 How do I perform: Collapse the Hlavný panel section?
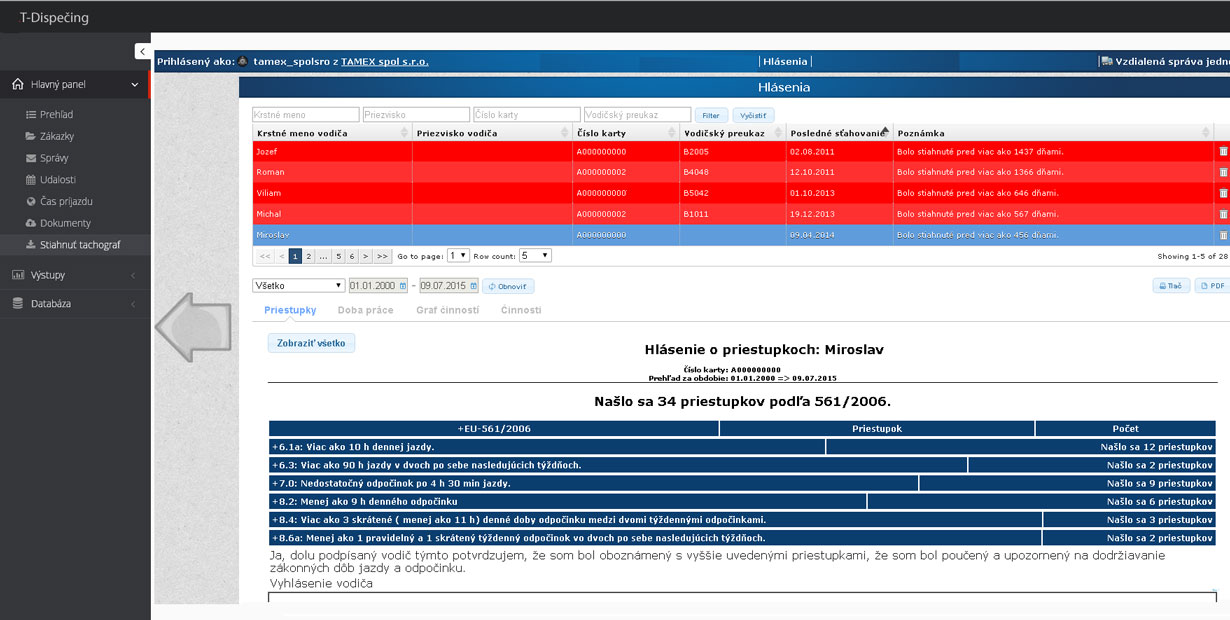click(x=75, y=85)
